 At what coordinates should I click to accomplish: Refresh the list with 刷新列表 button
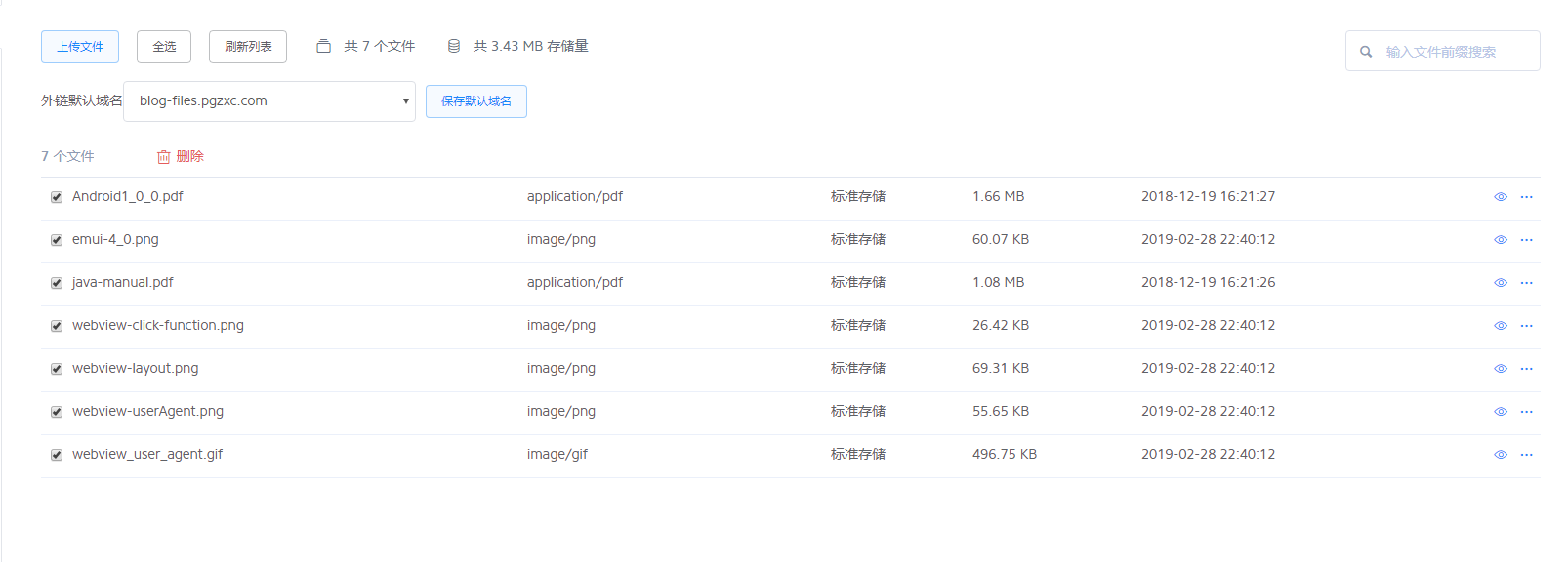coord(248,47)
